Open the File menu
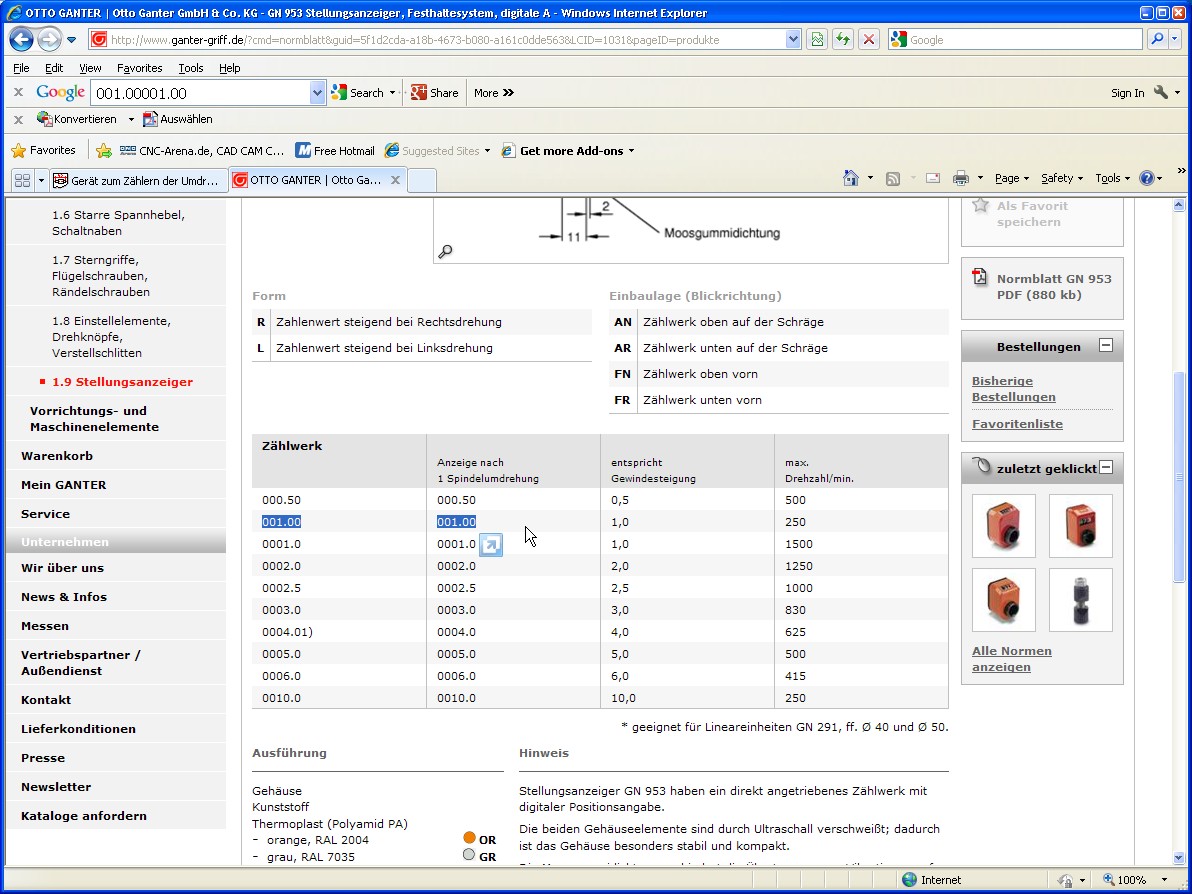The image size is (1192, 894). click(x=21, y=68)
